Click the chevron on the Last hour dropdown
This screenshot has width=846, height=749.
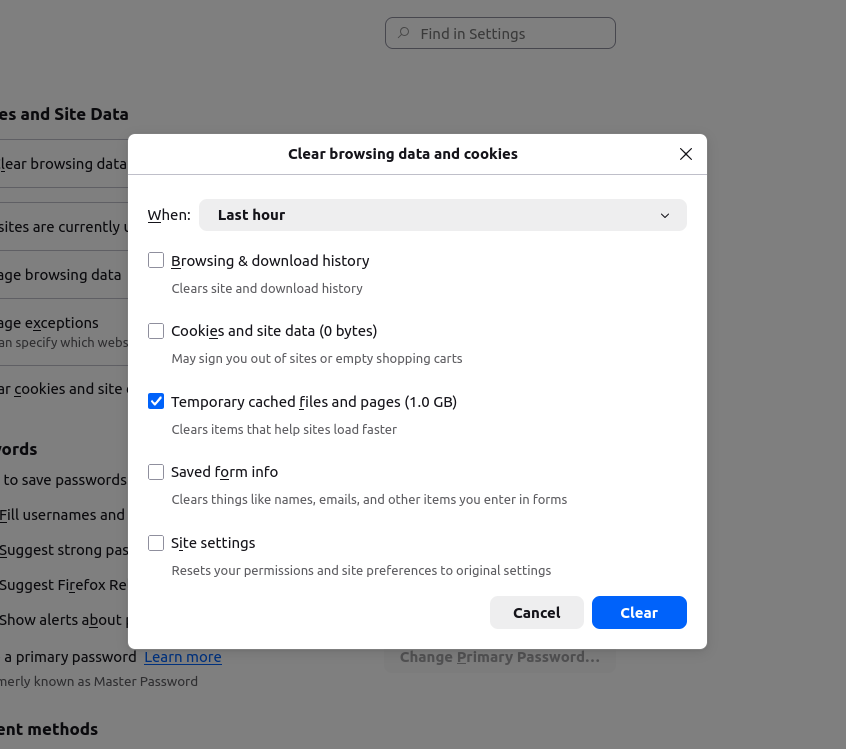coord(664,215)
